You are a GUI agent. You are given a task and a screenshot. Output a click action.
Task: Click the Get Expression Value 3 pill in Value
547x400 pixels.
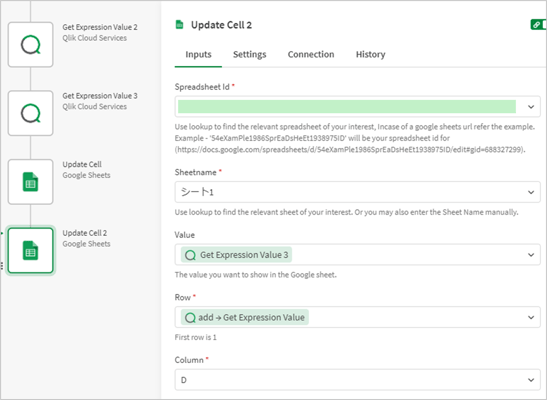[236, 255]
